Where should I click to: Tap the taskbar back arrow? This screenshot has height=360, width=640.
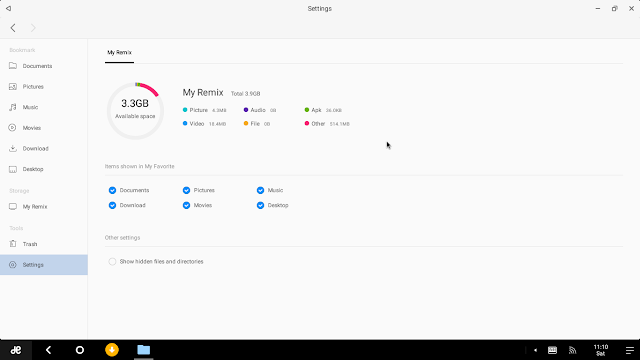click(x=48, y=350)
